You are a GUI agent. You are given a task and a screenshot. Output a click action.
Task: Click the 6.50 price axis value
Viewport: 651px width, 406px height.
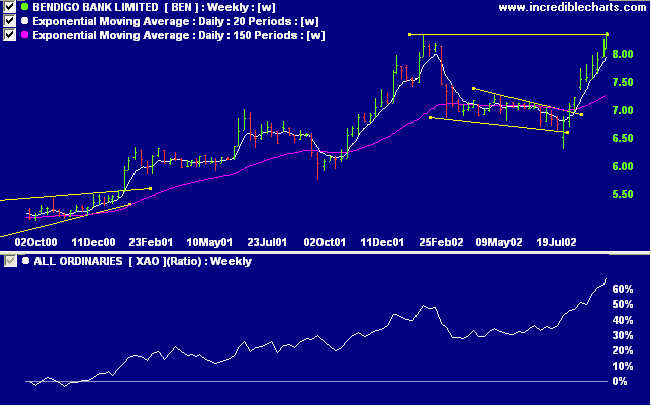623,138
